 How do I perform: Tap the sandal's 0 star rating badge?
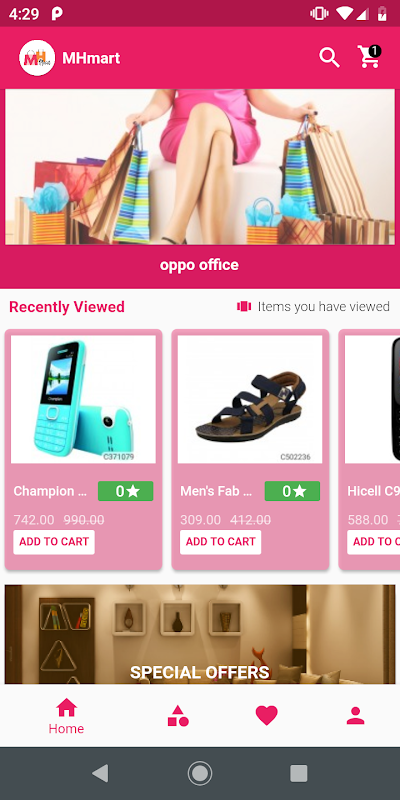click(292, 491)
